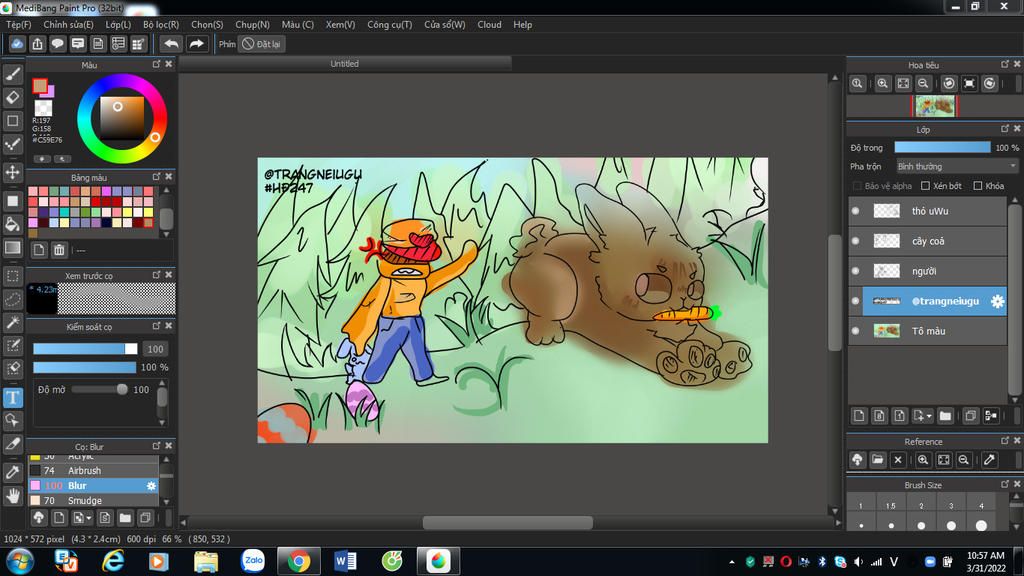Open the Pha trộn blend mode dropdown

957,167
